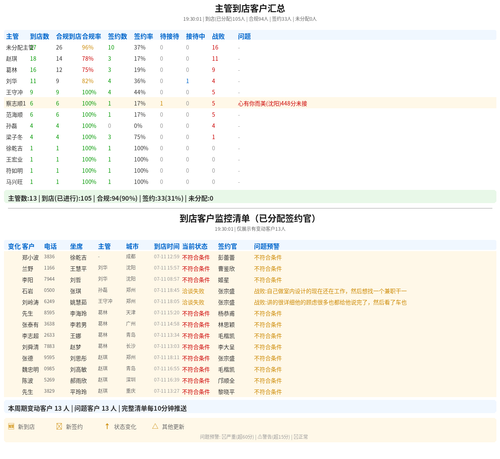
Task: Click the title 主管到店客户汇总
Action: tap(250, 8)
